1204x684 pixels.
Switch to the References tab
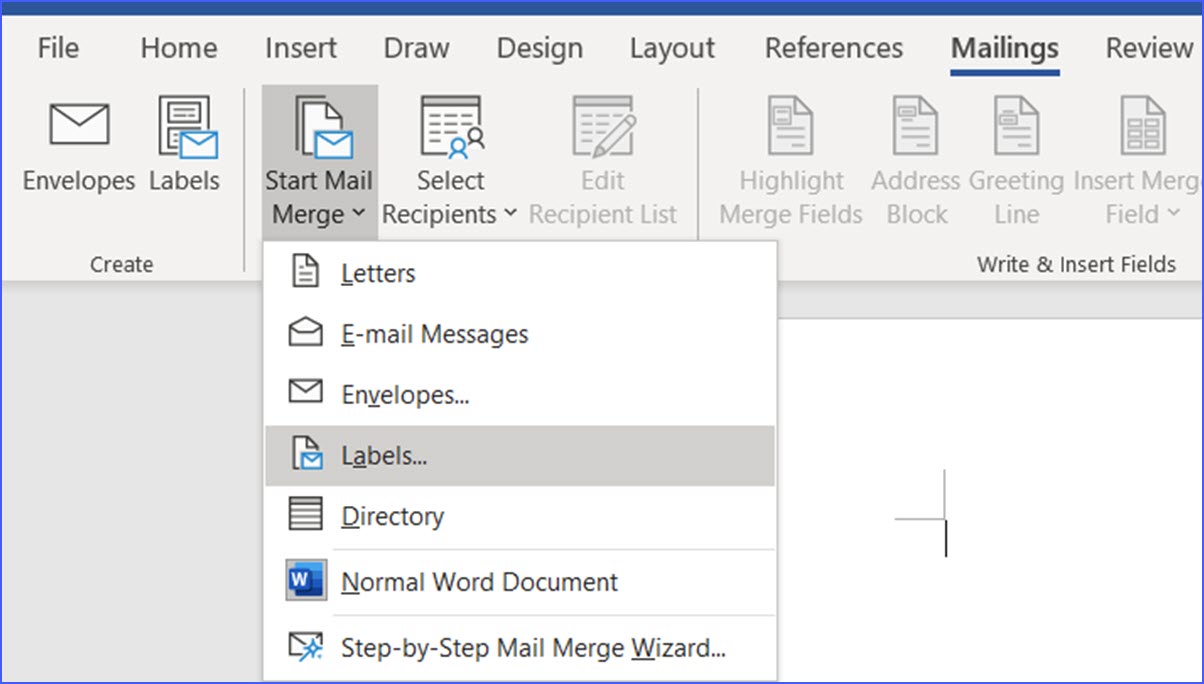pos(833,47)
